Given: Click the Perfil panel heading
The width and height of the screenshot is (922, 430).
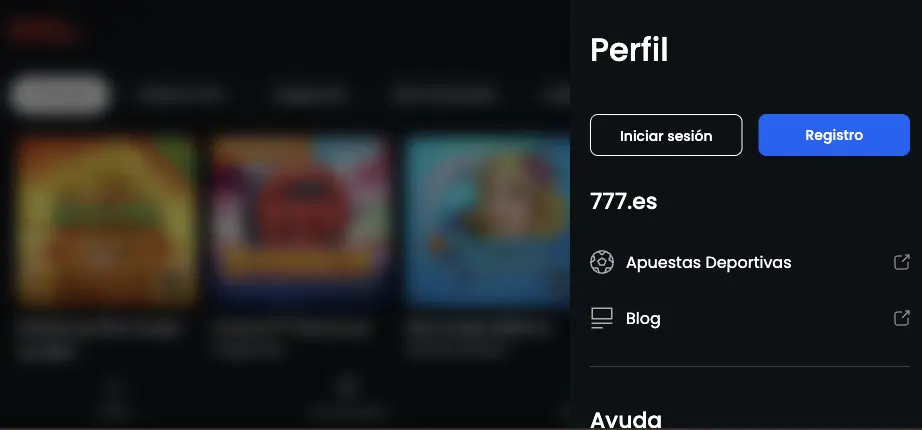Looking at the screenshot, I should pyautogui.click(x=629, y=50).
